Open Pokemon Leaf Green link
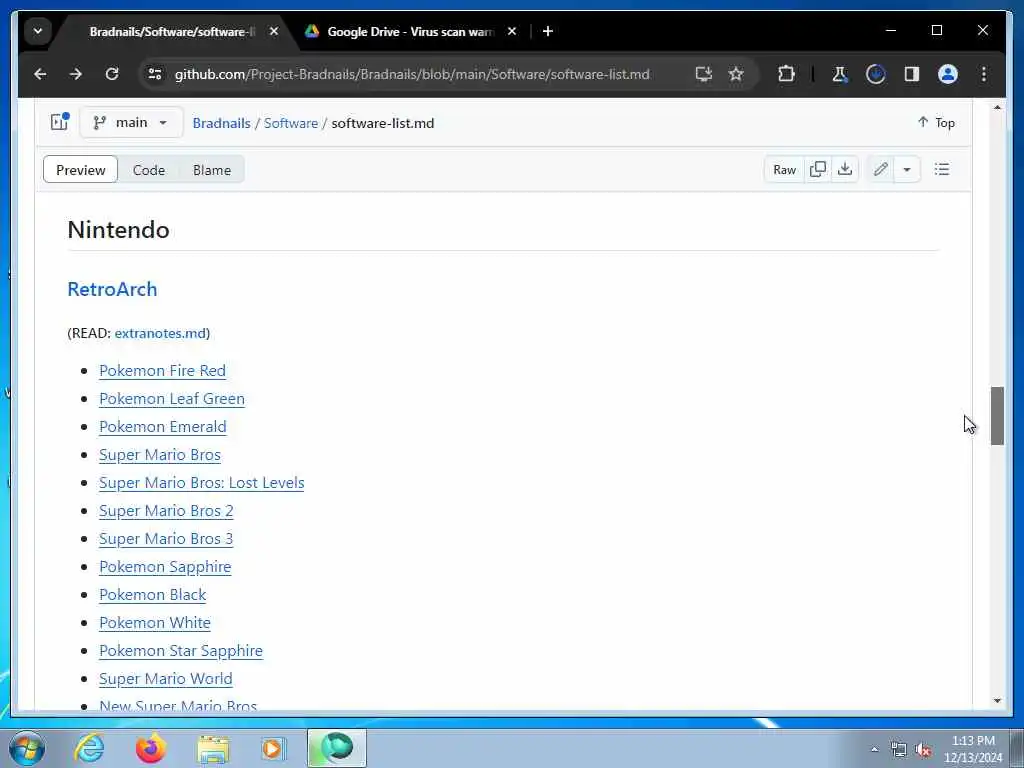The width and height of the screenshot is (1024, 768). coord(172,398)
